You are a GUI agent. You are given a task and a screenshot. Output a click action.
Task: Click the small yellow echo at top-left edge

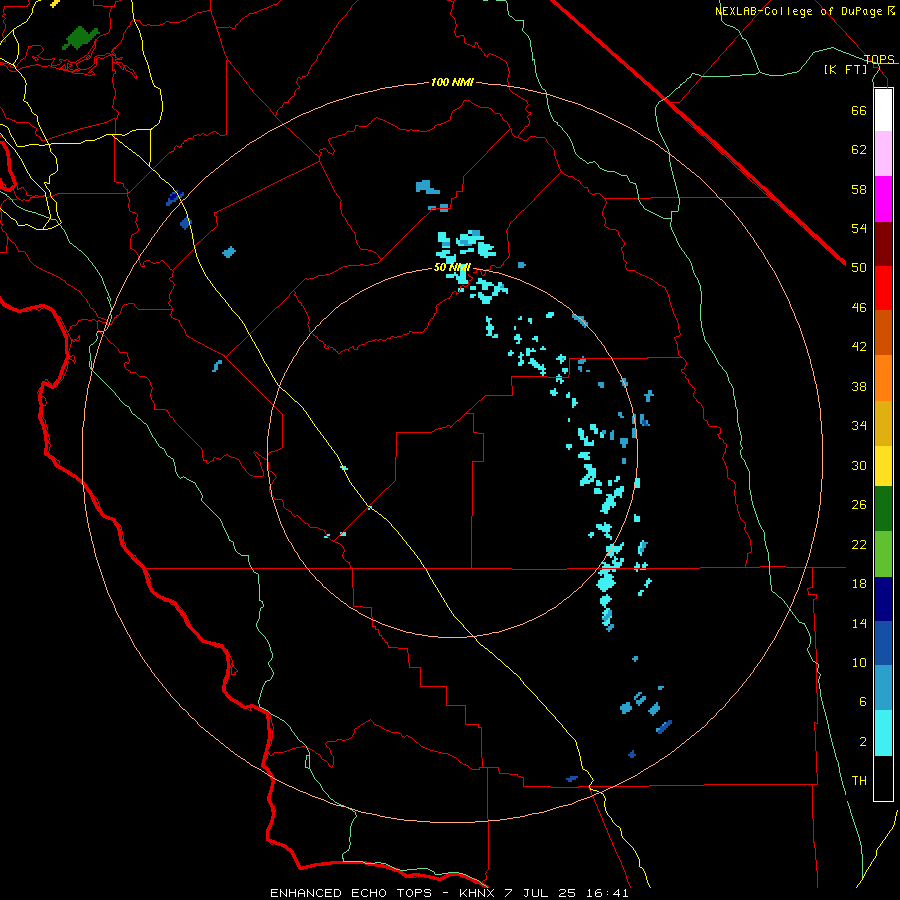[x=55, y=3]
